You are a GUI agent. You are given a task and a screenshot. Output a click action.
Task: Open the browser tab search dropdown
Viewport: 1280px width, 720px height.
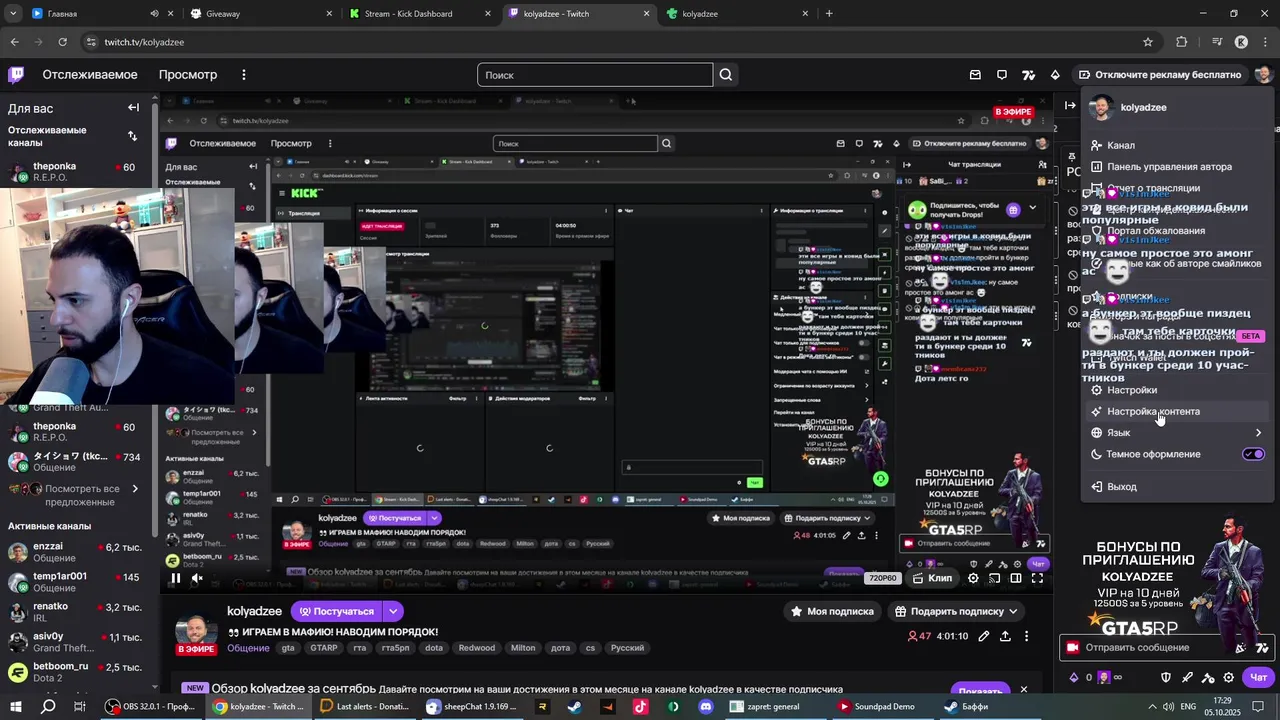[13, 14]
